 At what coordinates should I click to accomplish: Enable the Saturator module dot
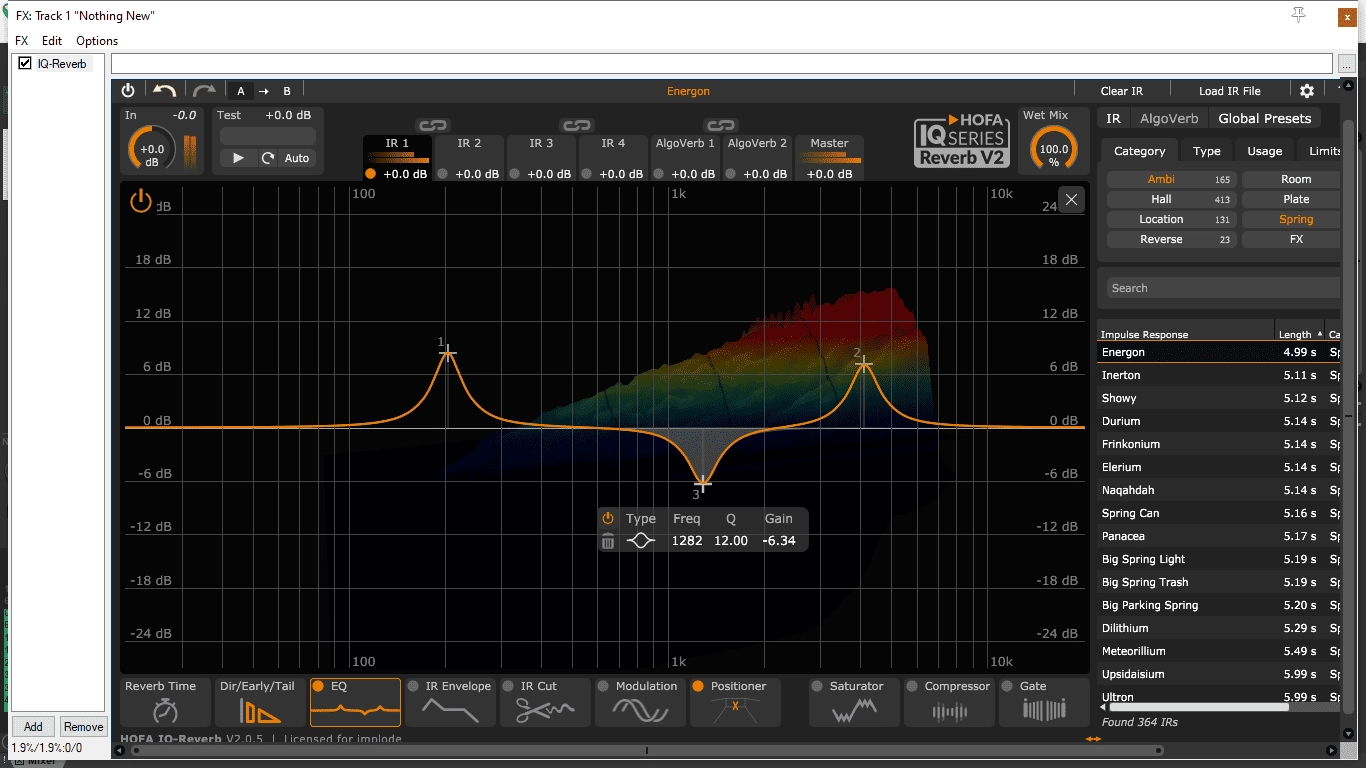[x=817, y=686]
